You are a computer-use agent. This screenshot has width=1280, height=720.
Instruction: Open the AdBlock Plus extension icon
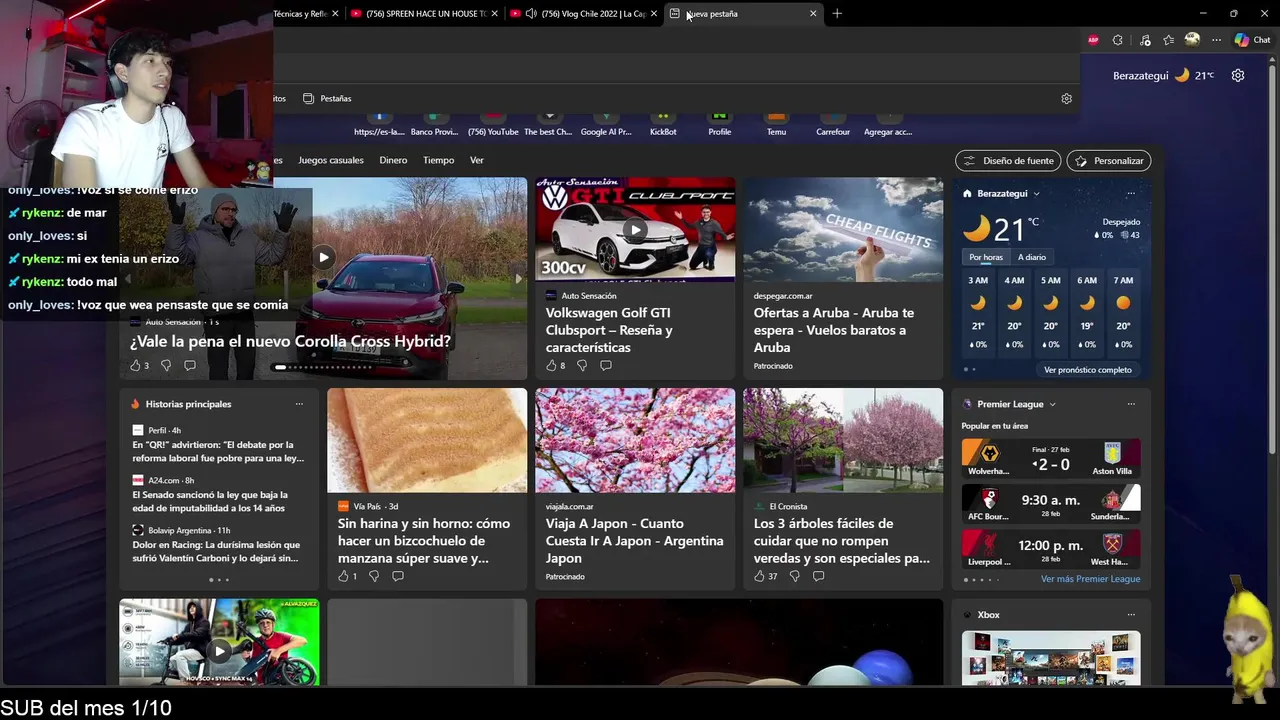[x=1093, y=40]
